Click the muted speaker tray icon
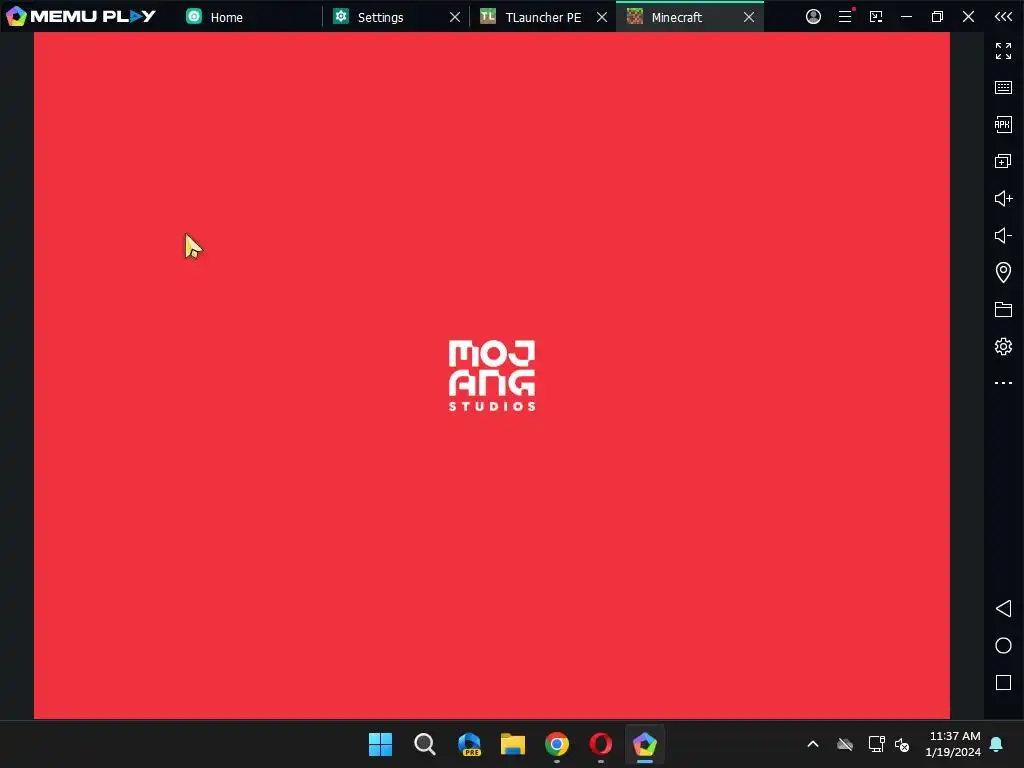The width and height of the screenshot is (1024, 768). (x=902, y=744)
